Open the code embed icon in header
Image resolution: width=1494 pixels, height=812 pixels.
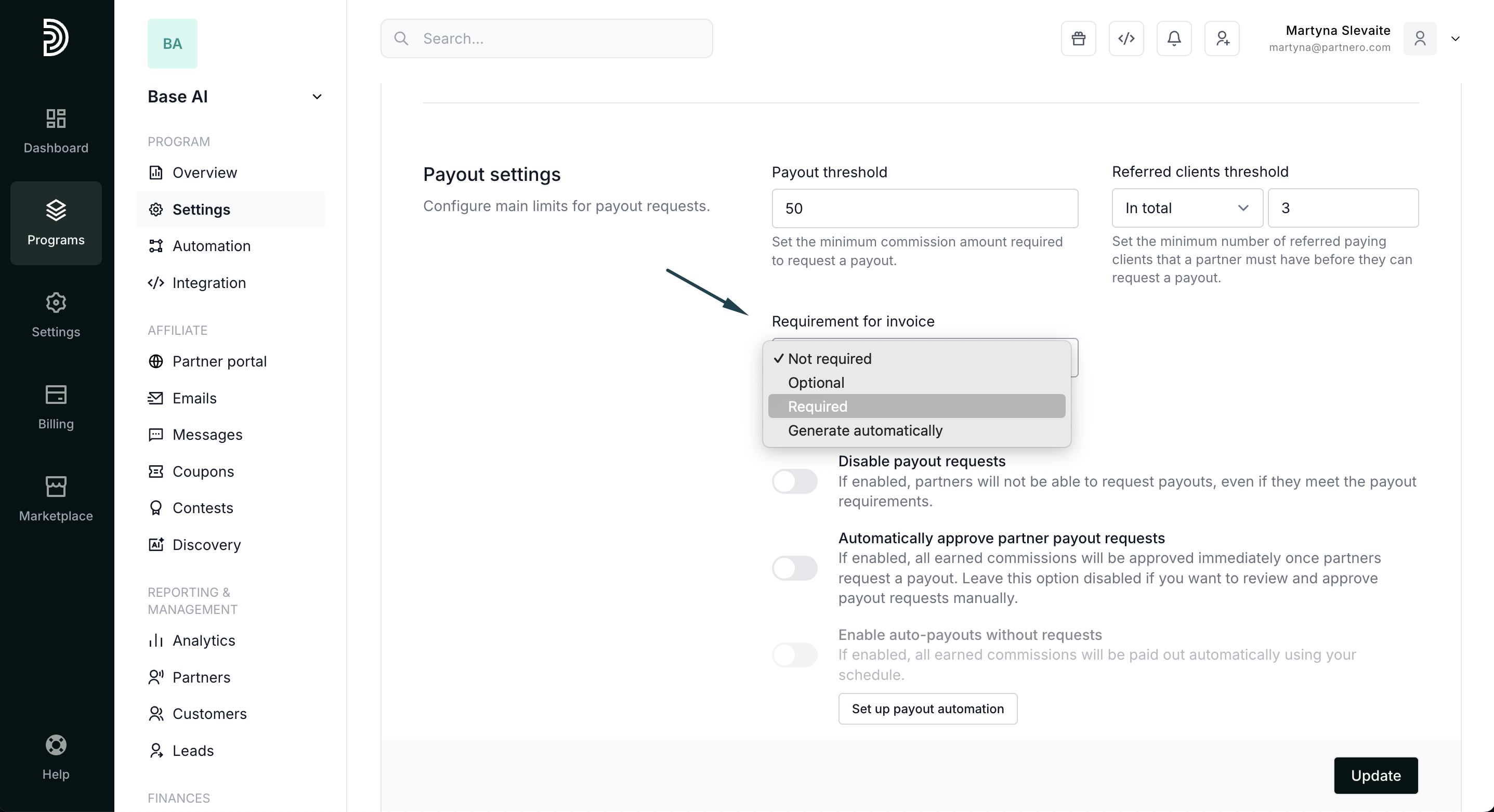pos(1126,38)
